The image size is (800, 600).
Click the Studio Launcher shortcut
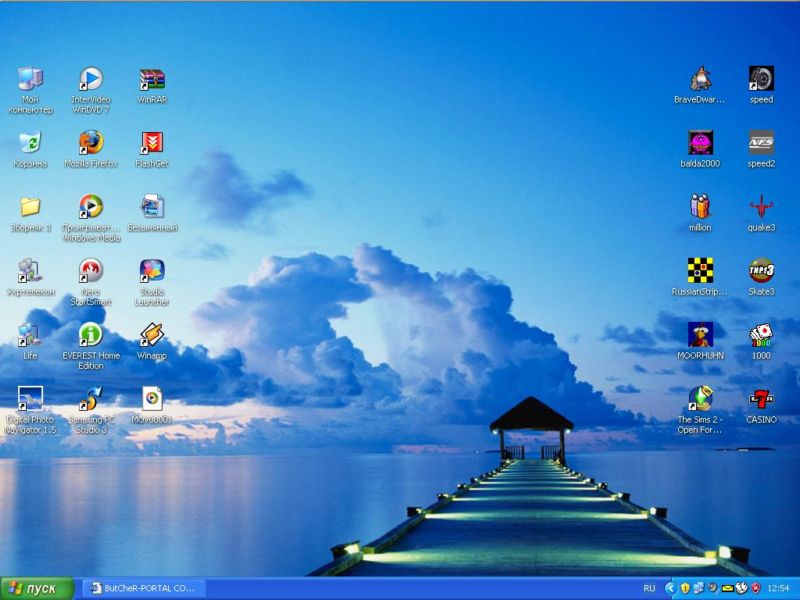point(151,271)
